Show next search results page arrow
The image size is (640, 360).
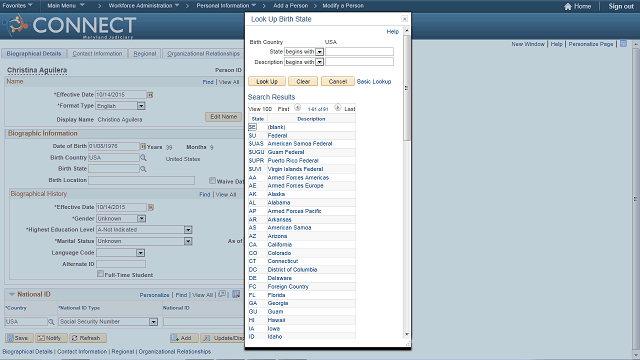[x=338, y=108]
